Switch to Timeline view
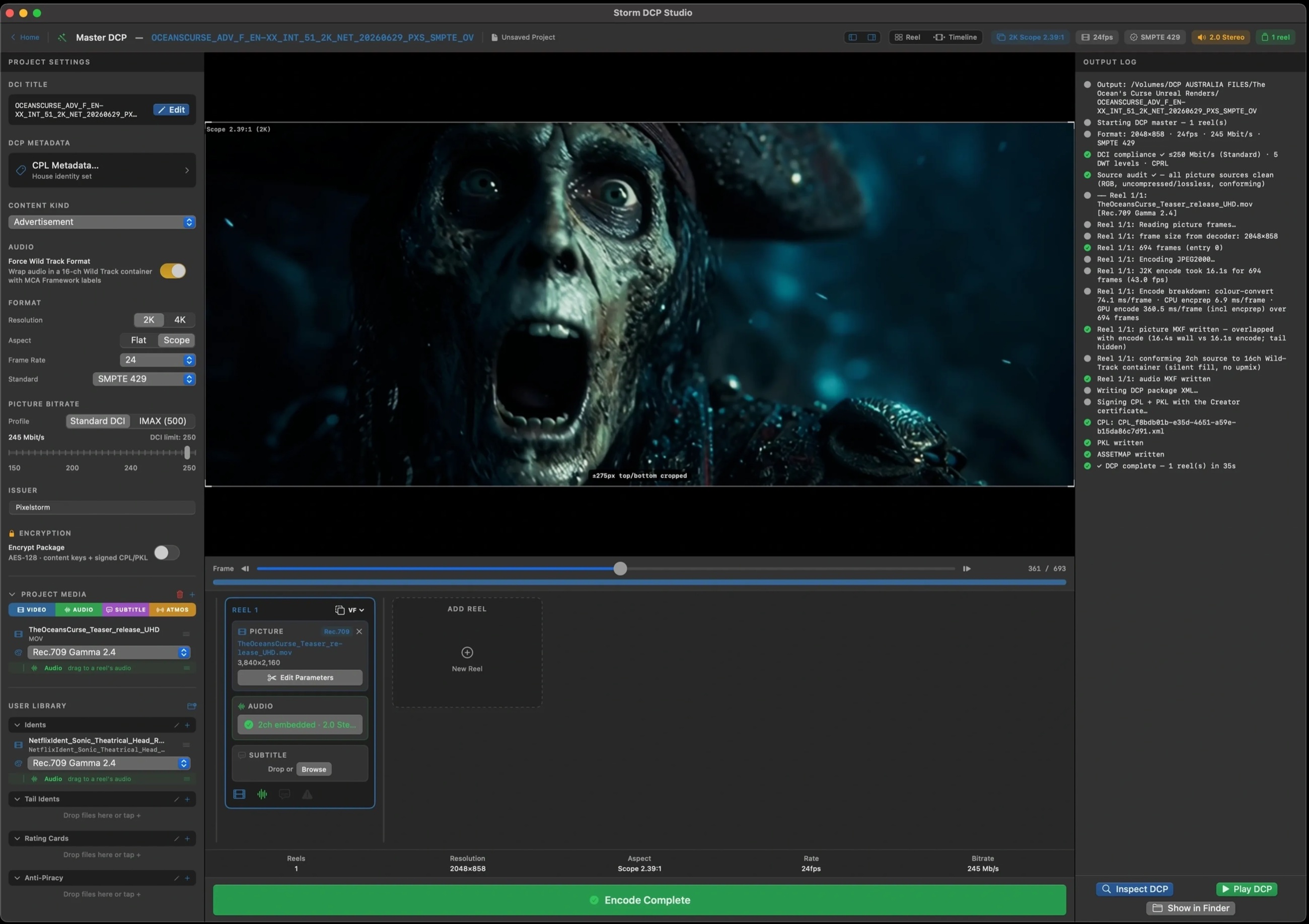 (955, 37)
